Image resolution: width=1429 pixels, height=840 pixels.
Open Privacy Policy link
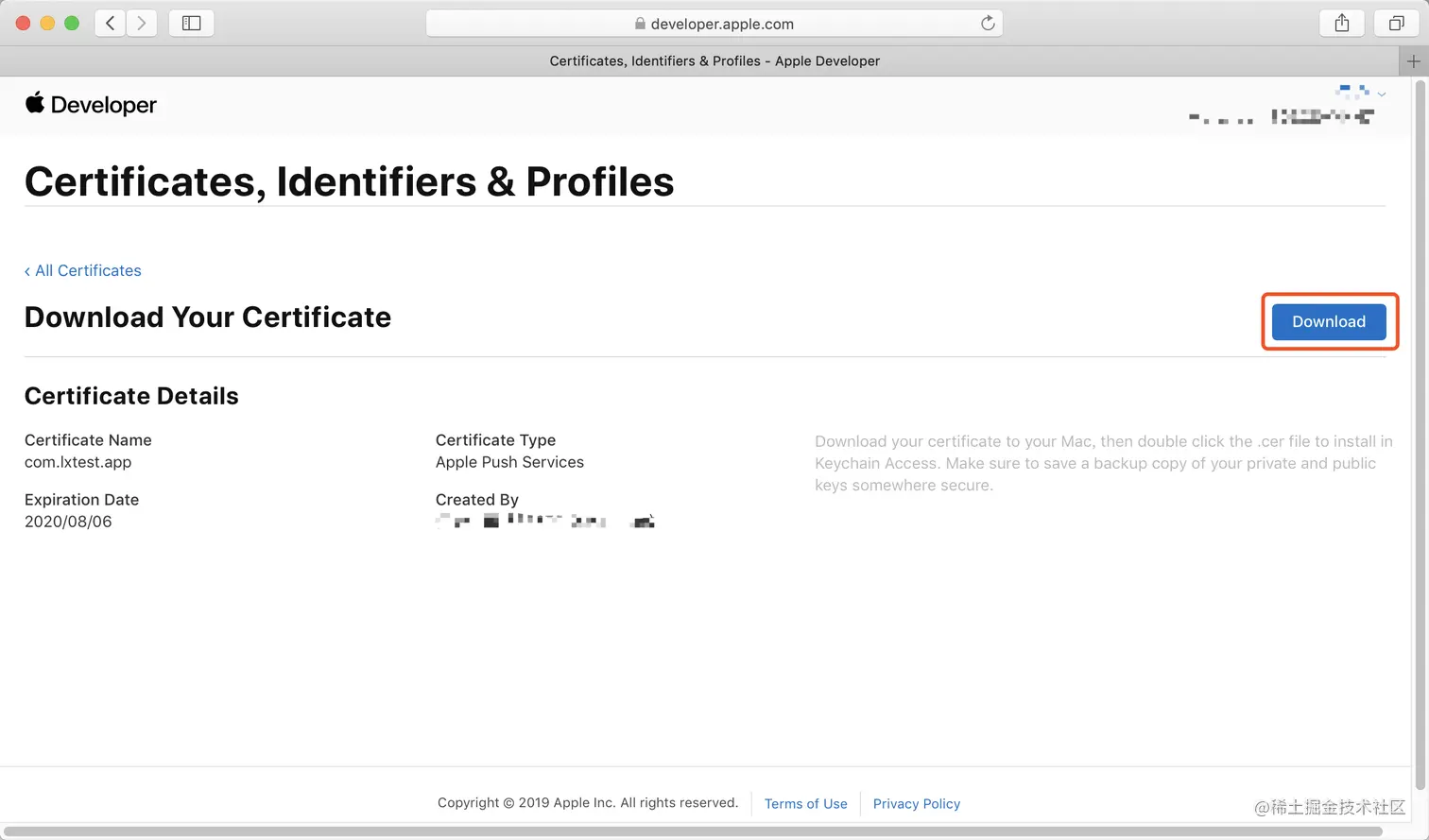(917, 804)
